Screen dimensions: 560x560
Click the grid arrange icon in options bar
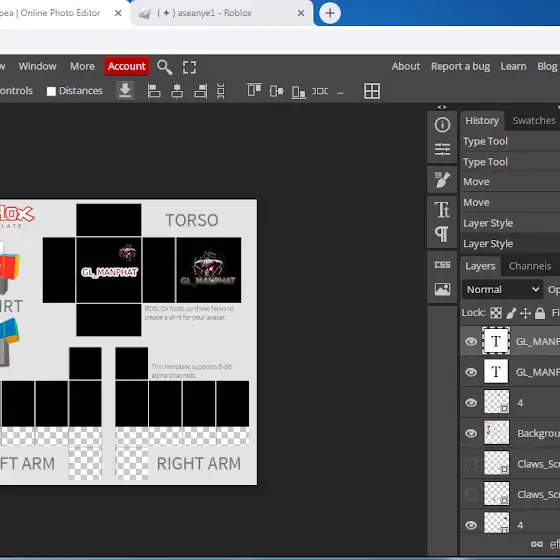(372, 91)
